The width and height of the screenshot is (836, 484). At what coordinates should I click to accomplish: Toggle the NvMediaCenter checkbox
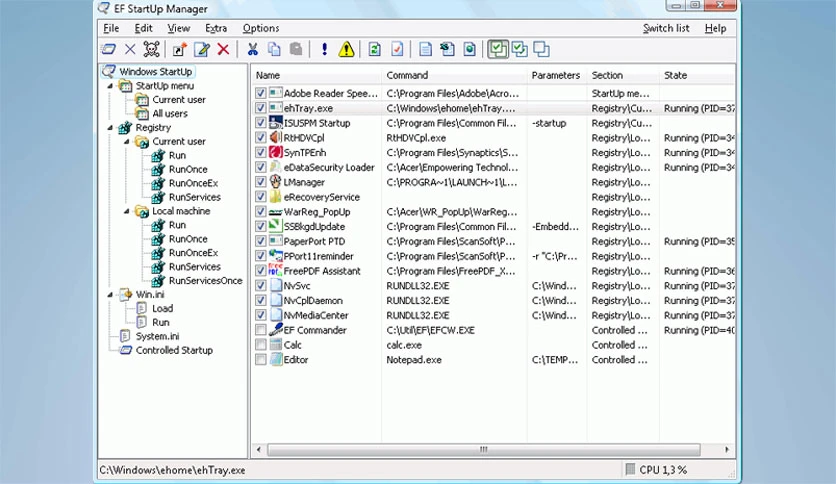point(260,316)
